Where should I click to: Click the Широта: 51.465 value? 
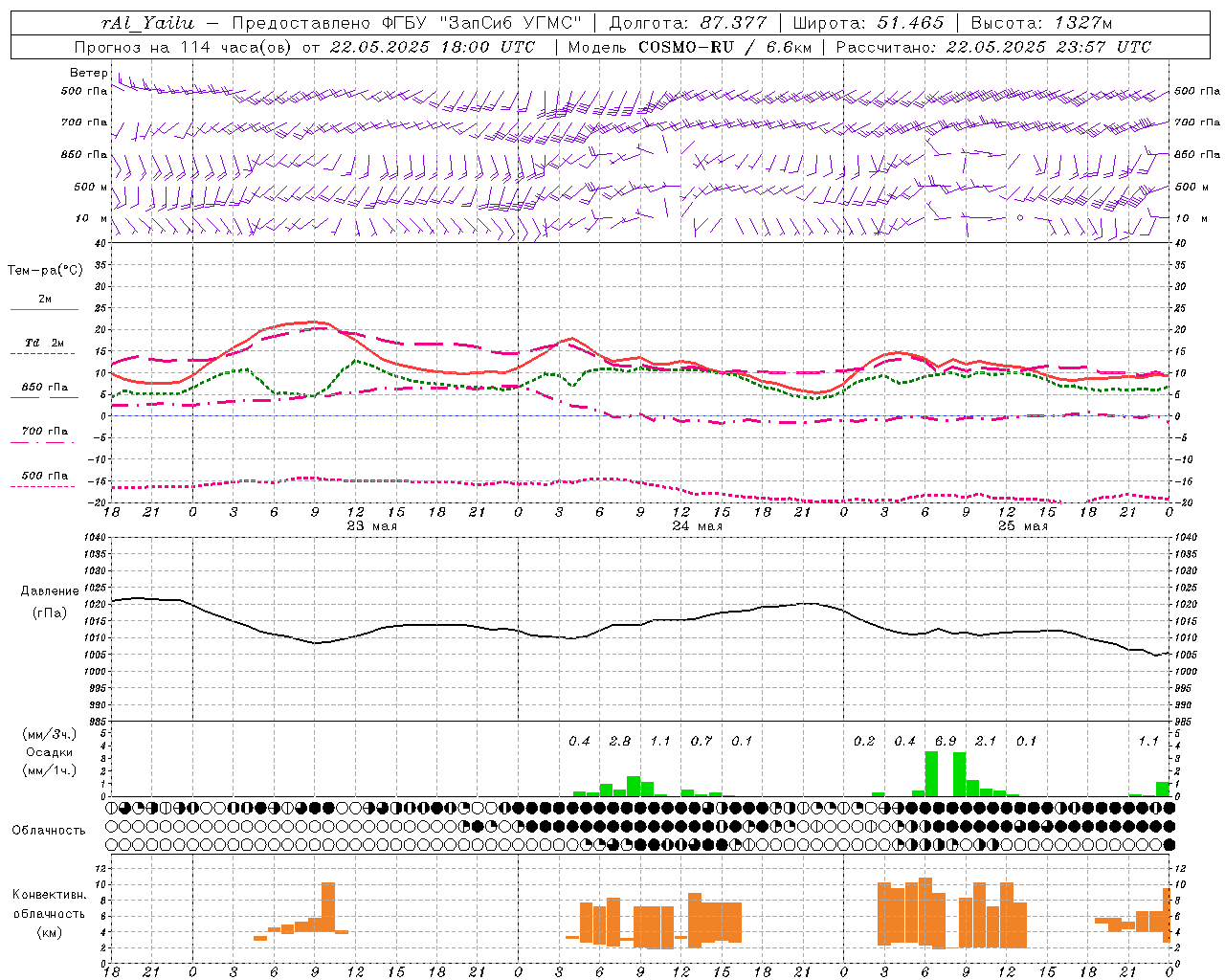(868, 23)
